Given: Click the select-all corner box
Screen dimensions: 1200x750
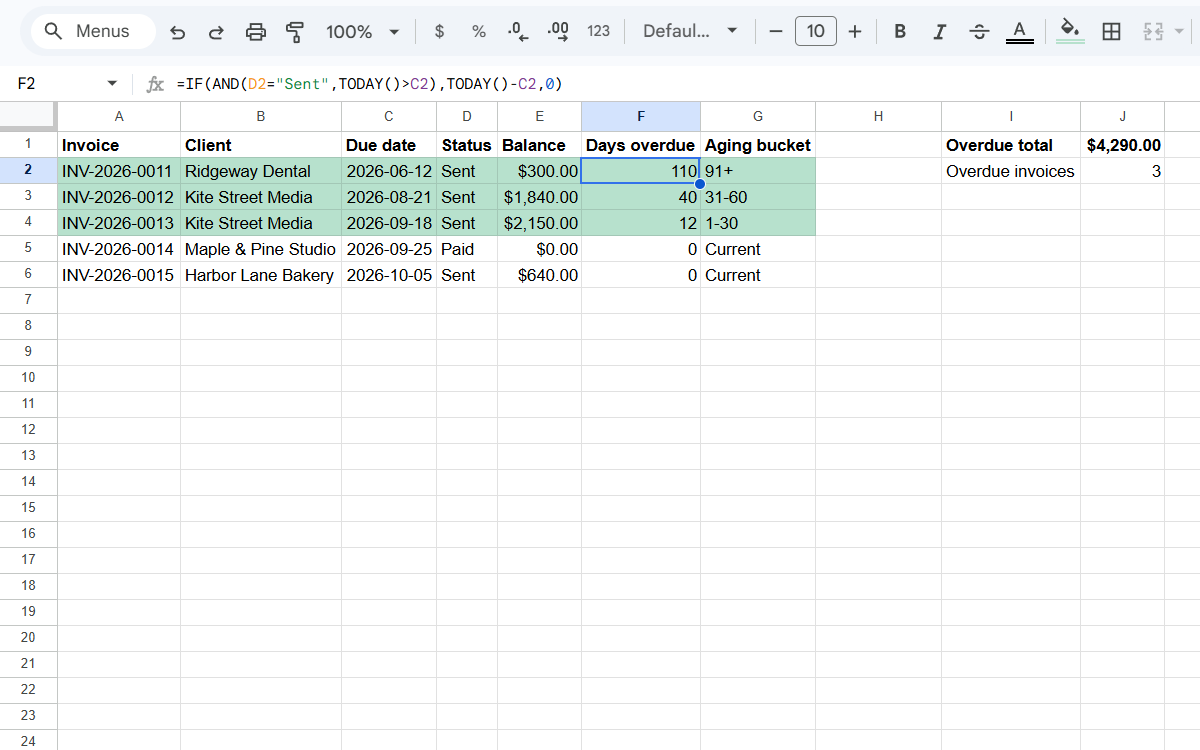Looking at the screenshot, I should (29, 116).
